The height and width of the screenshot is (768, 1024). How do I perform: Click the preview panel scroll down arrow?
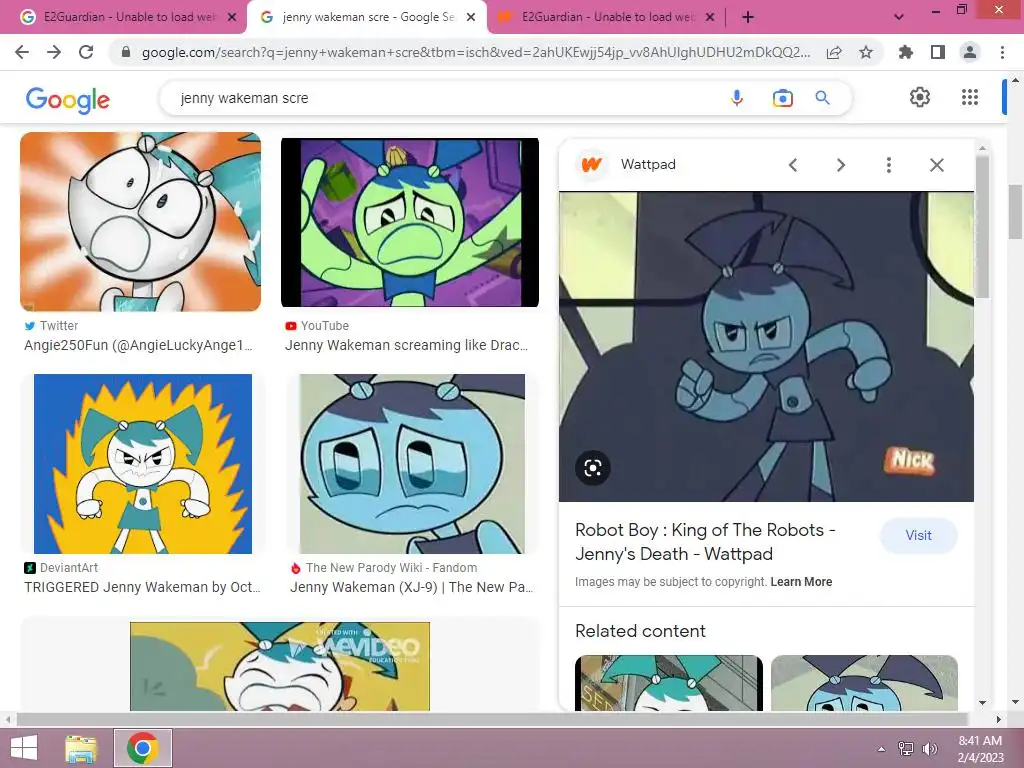(x=982, y=703)
